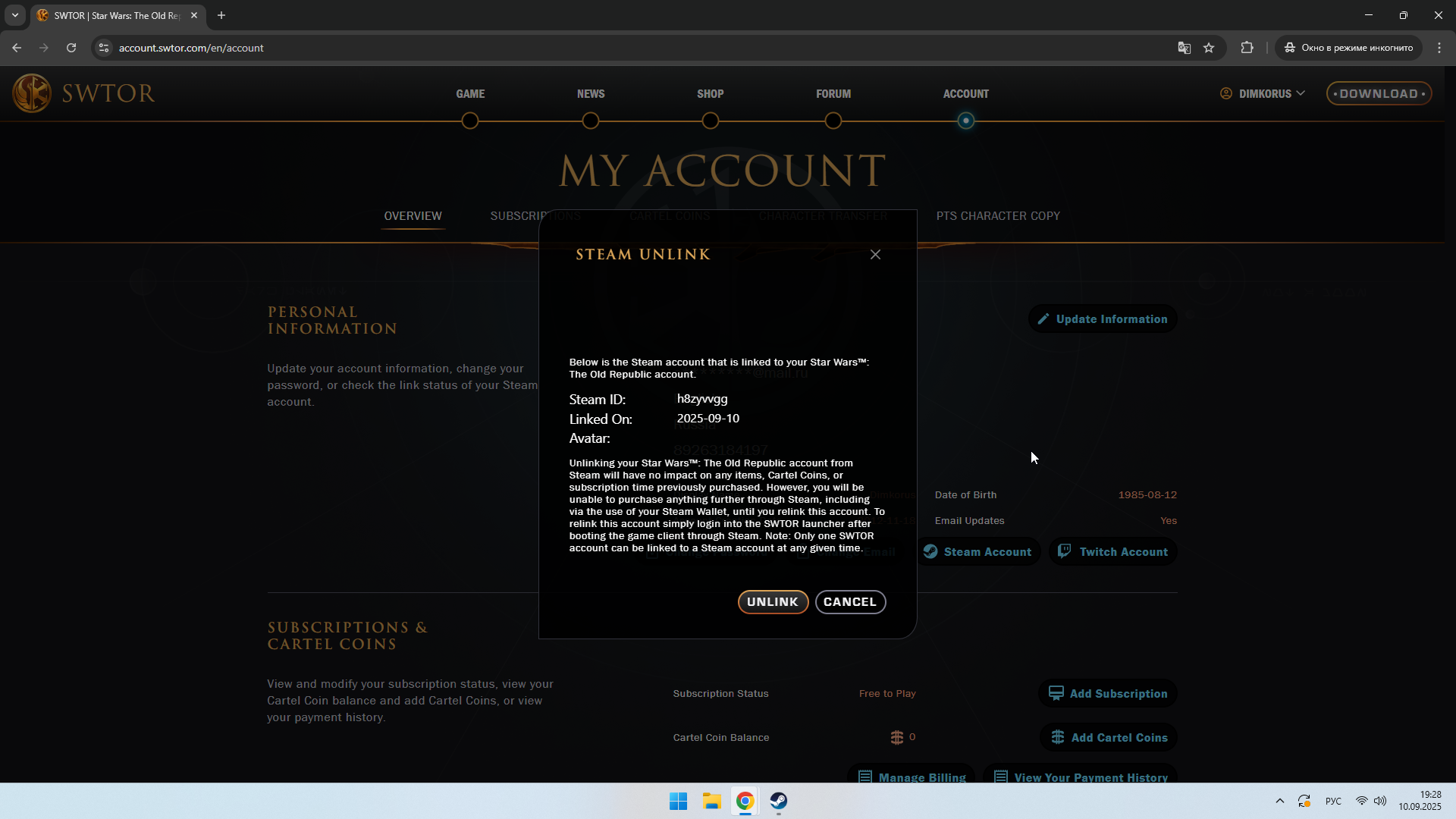Switch to PTS CHARACTER COPY tab
The width and height of the screenshot is (1456, 819).
click(998, 216)
